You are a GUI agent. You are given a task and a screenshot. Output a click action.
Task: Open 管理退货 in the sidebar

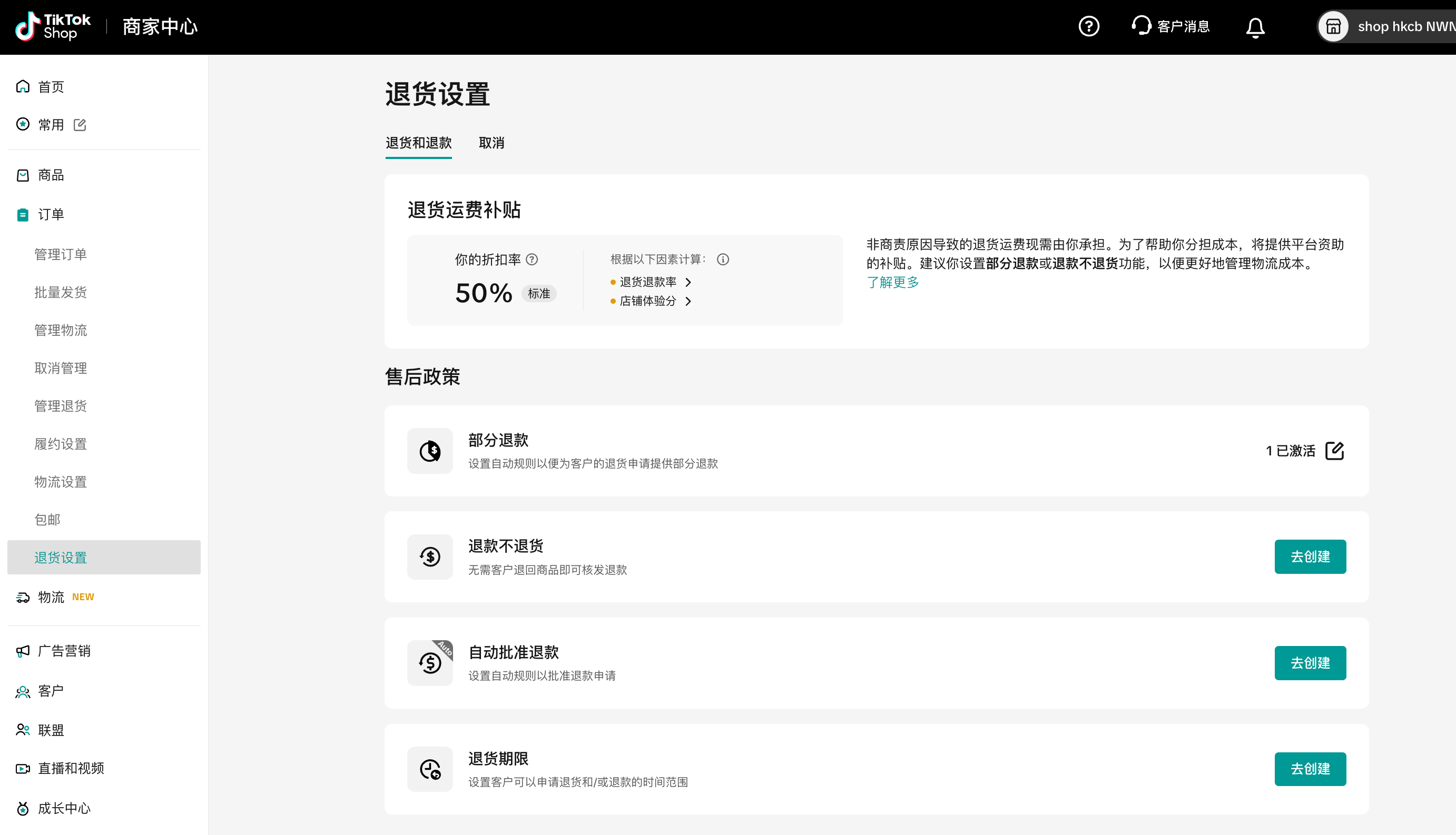pos(60,406)
